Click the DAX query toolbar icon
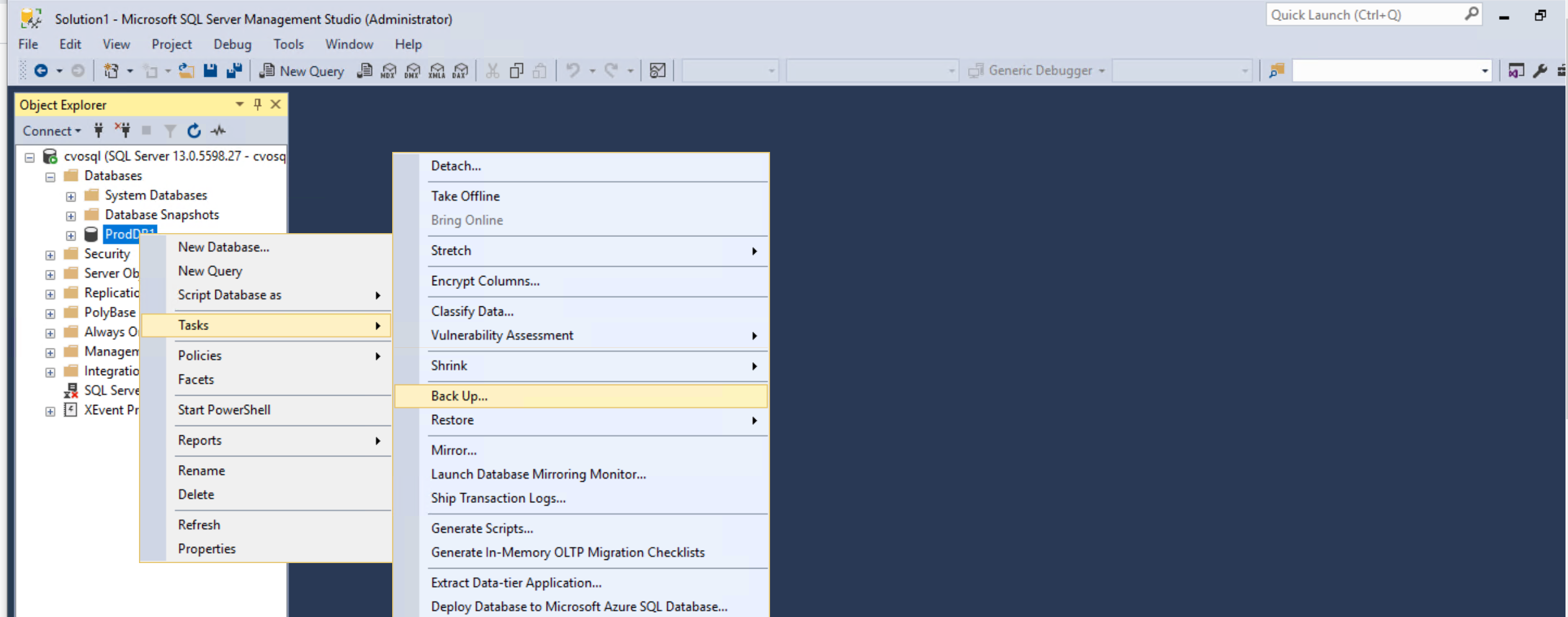This screenshot has height=617, width=1568. [460, 71]
